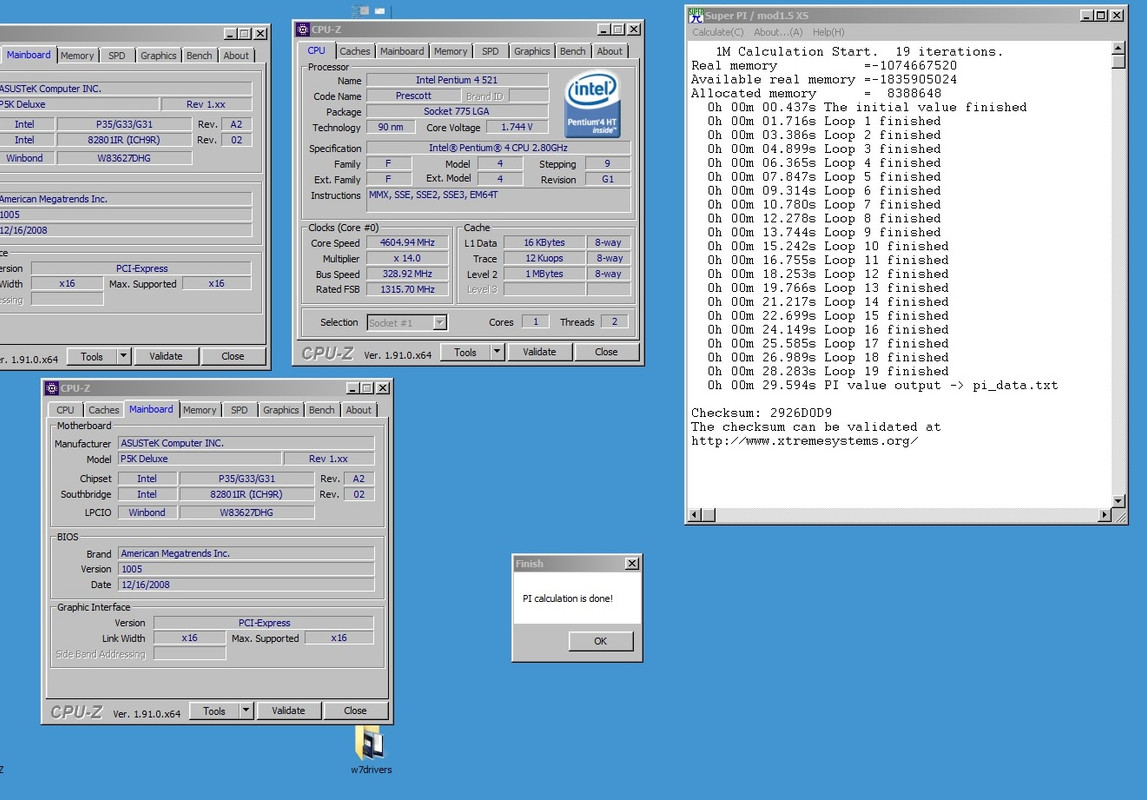
Task: Open Tools dropdown arrow in center CPU-Z window
Action: pyautogui.click(x=497, y=352)
